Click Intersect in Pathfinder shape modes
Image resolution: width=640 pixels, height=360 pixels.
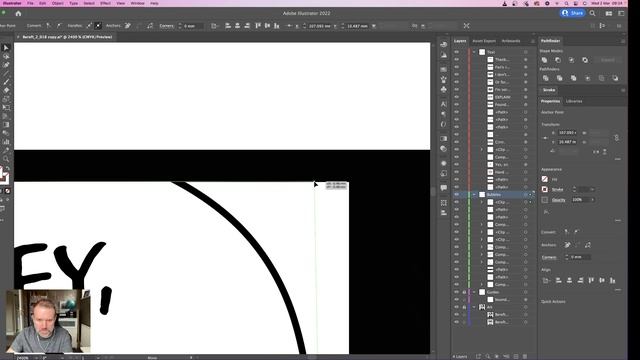[x=571, y=60]
